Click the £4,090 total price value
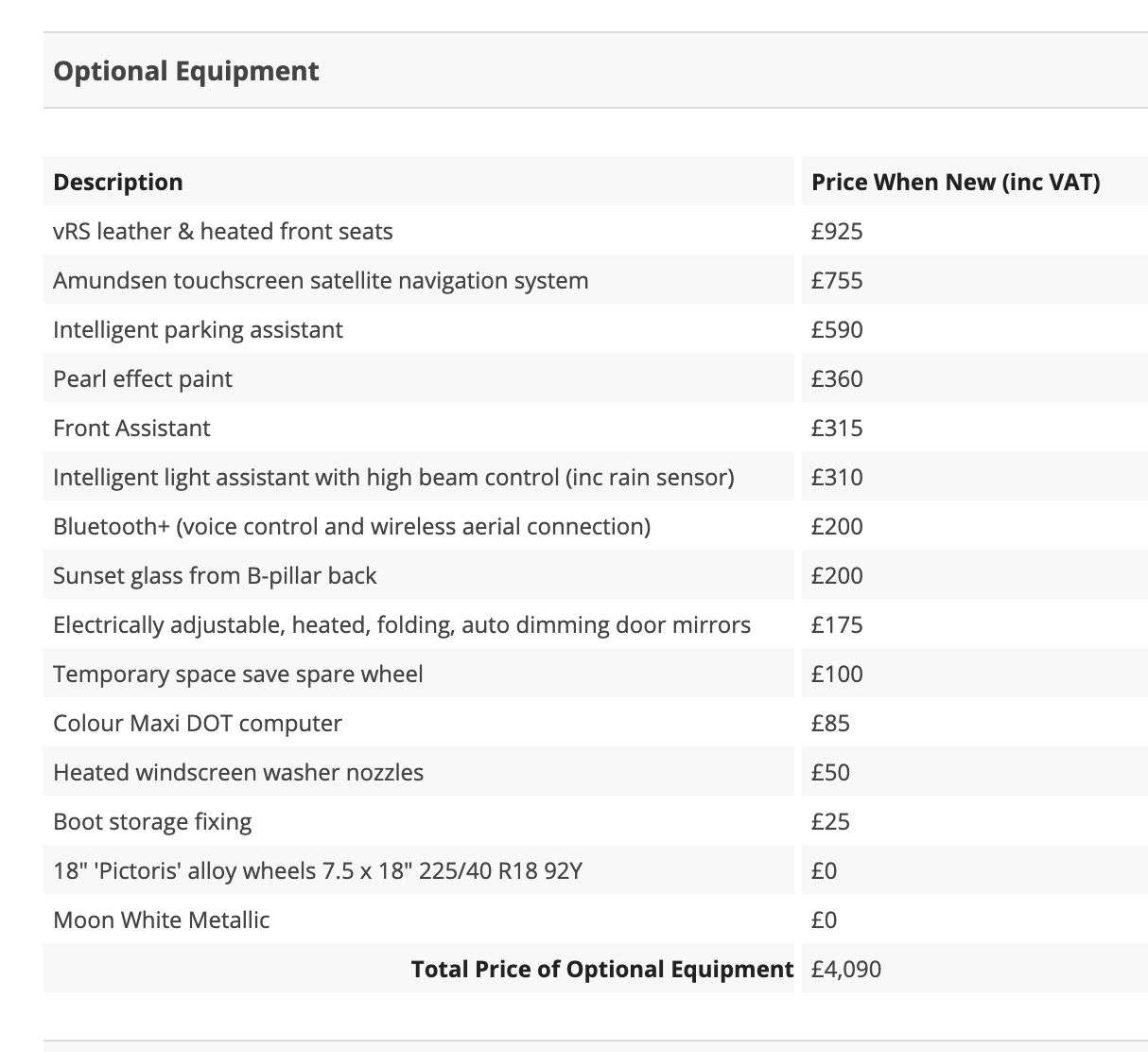This screenshot has height=1052, width=1148. click(846, 970)
